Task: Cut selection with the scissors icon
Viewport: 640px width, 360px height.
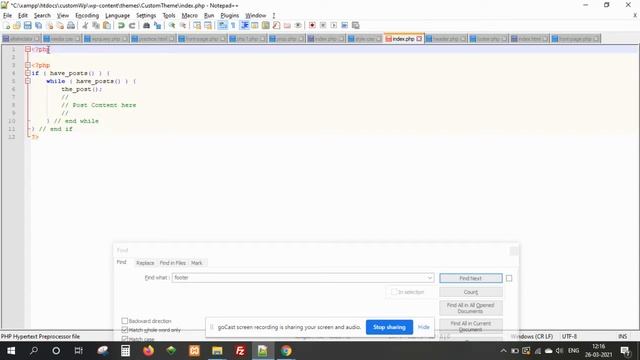Action: pyautogui.click(x=85, y=26)
